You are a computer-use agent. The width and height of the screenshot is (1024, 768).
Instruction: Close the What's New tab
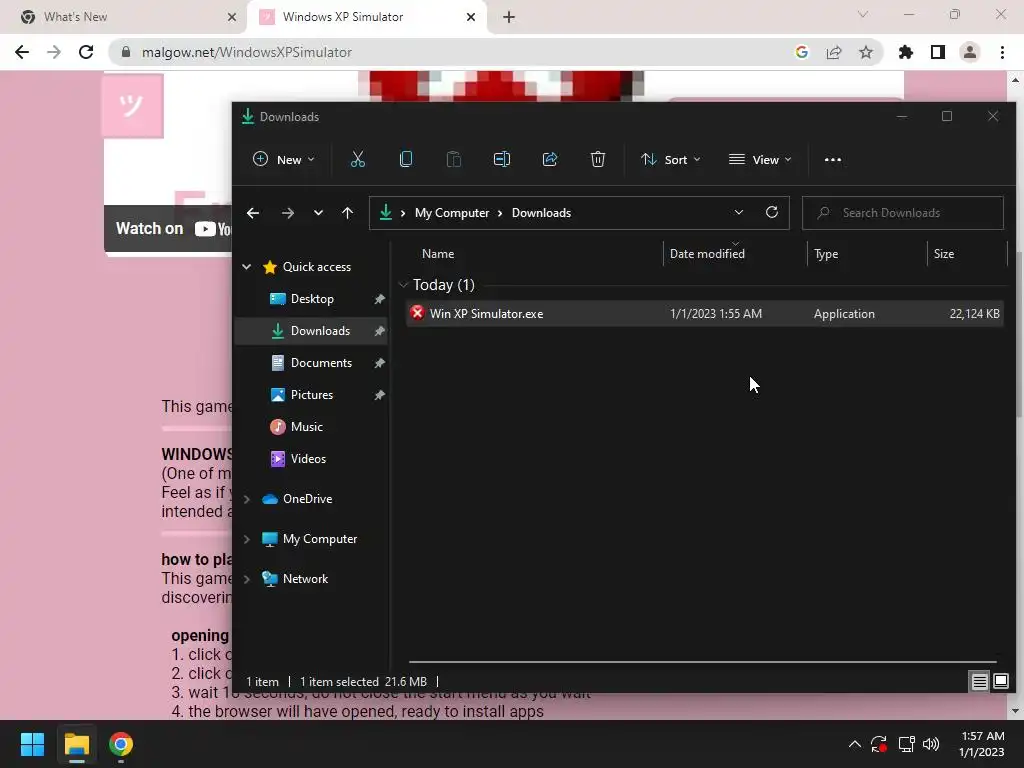point(232,17)
